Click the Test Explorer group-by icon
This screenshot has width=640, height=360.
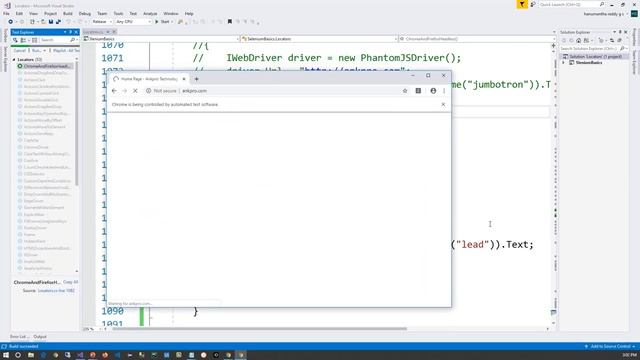click(24, 40)
